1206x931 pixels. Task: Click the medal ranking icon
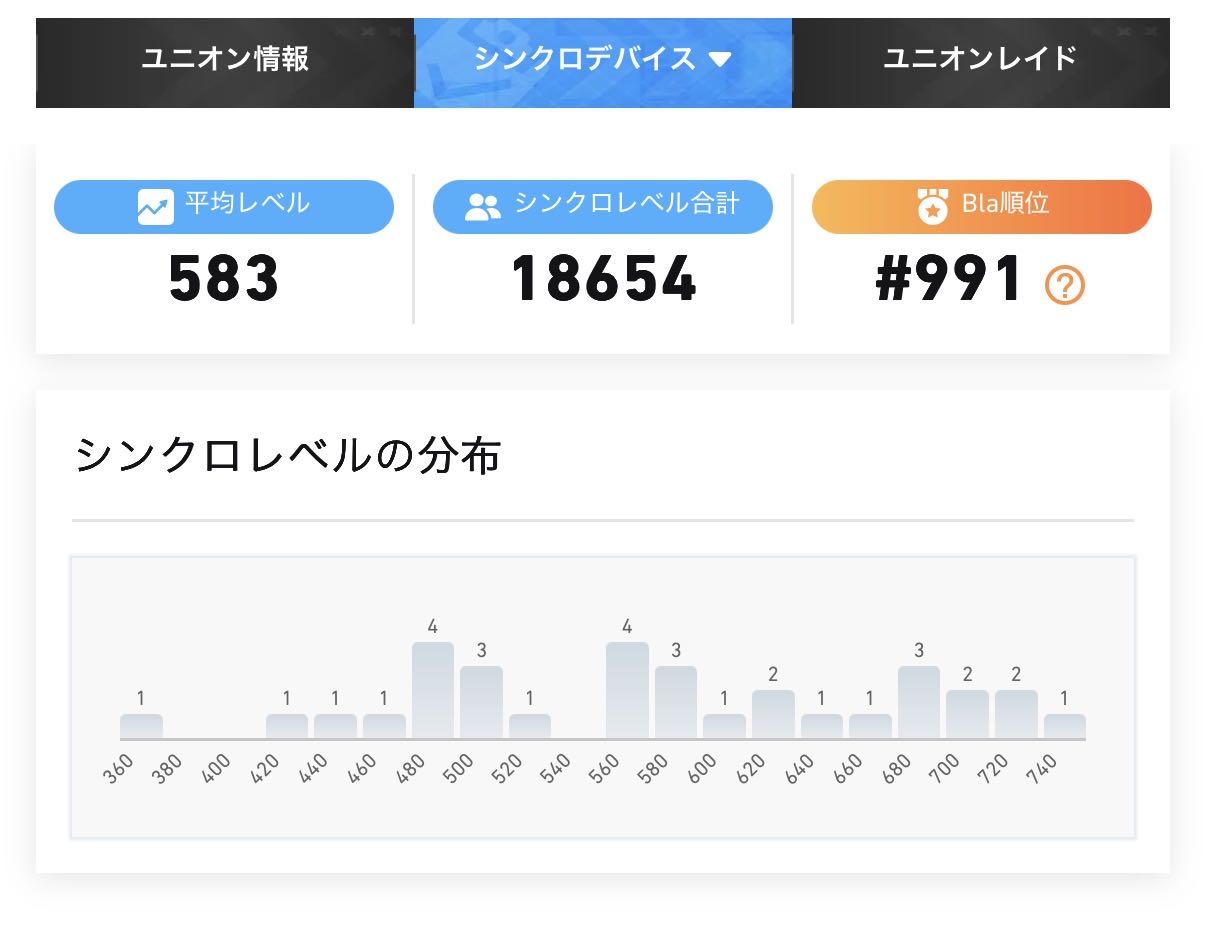point(932,206)
